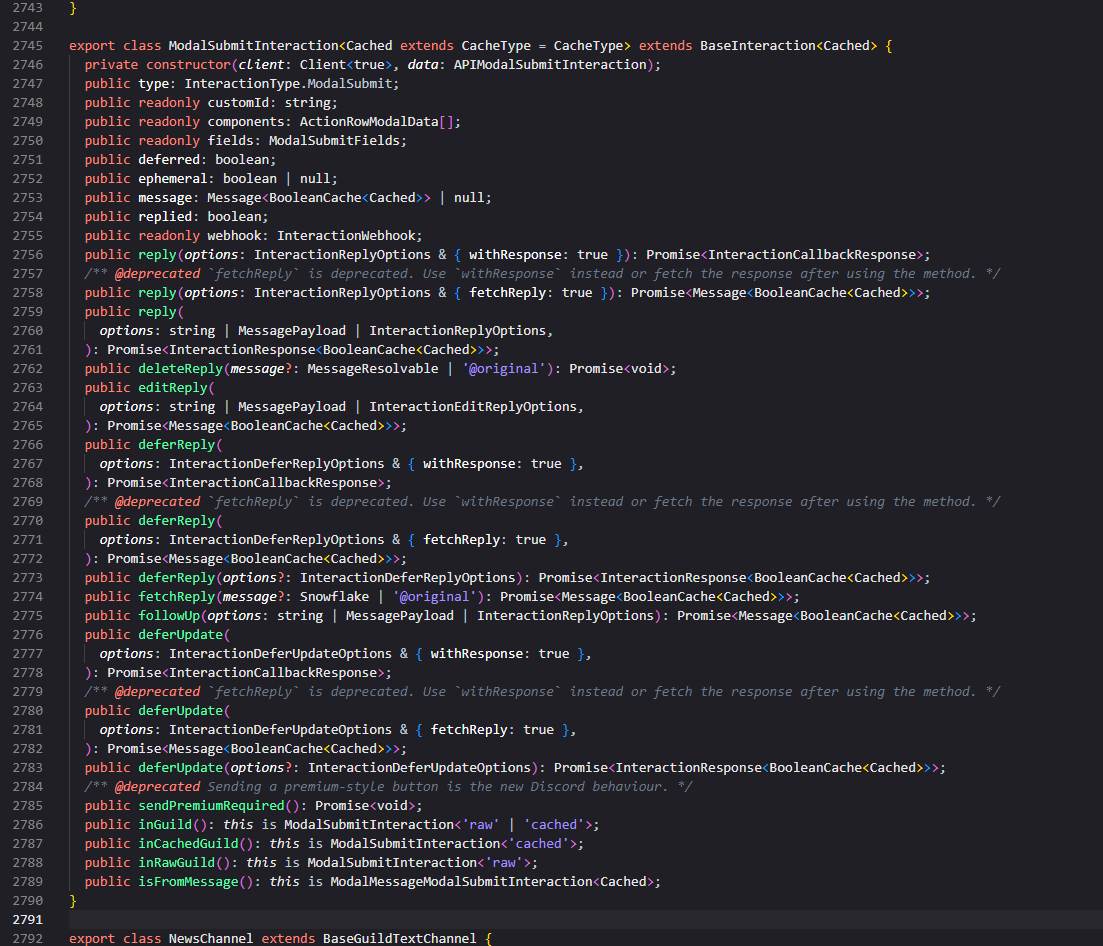
Task: Click 'withResponse: true' on line 2767
Action: pyautogui.click(x=492, y=464)
